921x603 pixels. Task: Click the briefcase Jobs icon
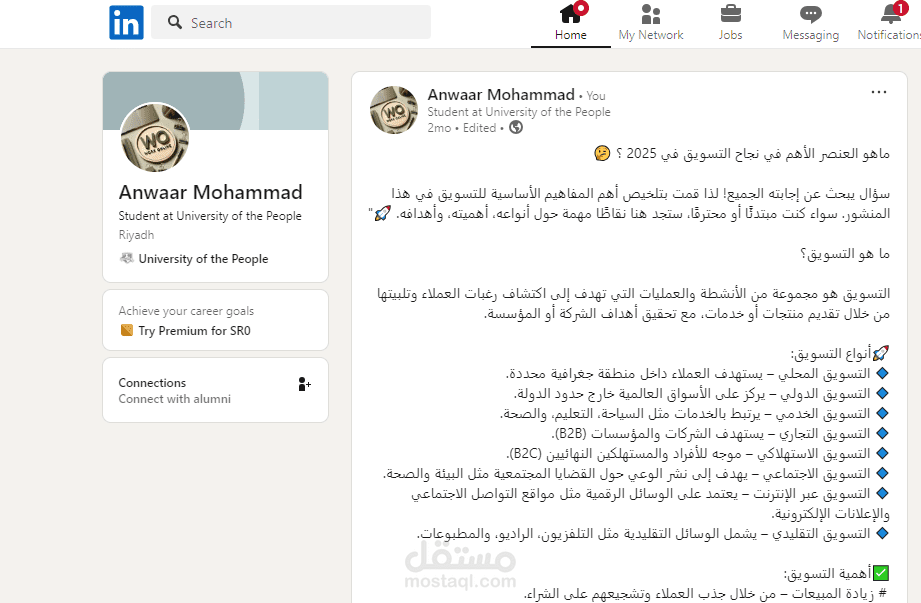click(731, 14)
